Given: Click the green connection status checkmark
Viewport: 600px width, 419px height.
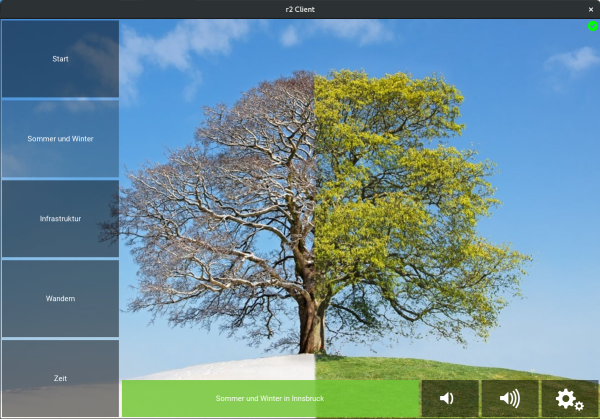Looking at the screenshot, I should tap(593, 26).
